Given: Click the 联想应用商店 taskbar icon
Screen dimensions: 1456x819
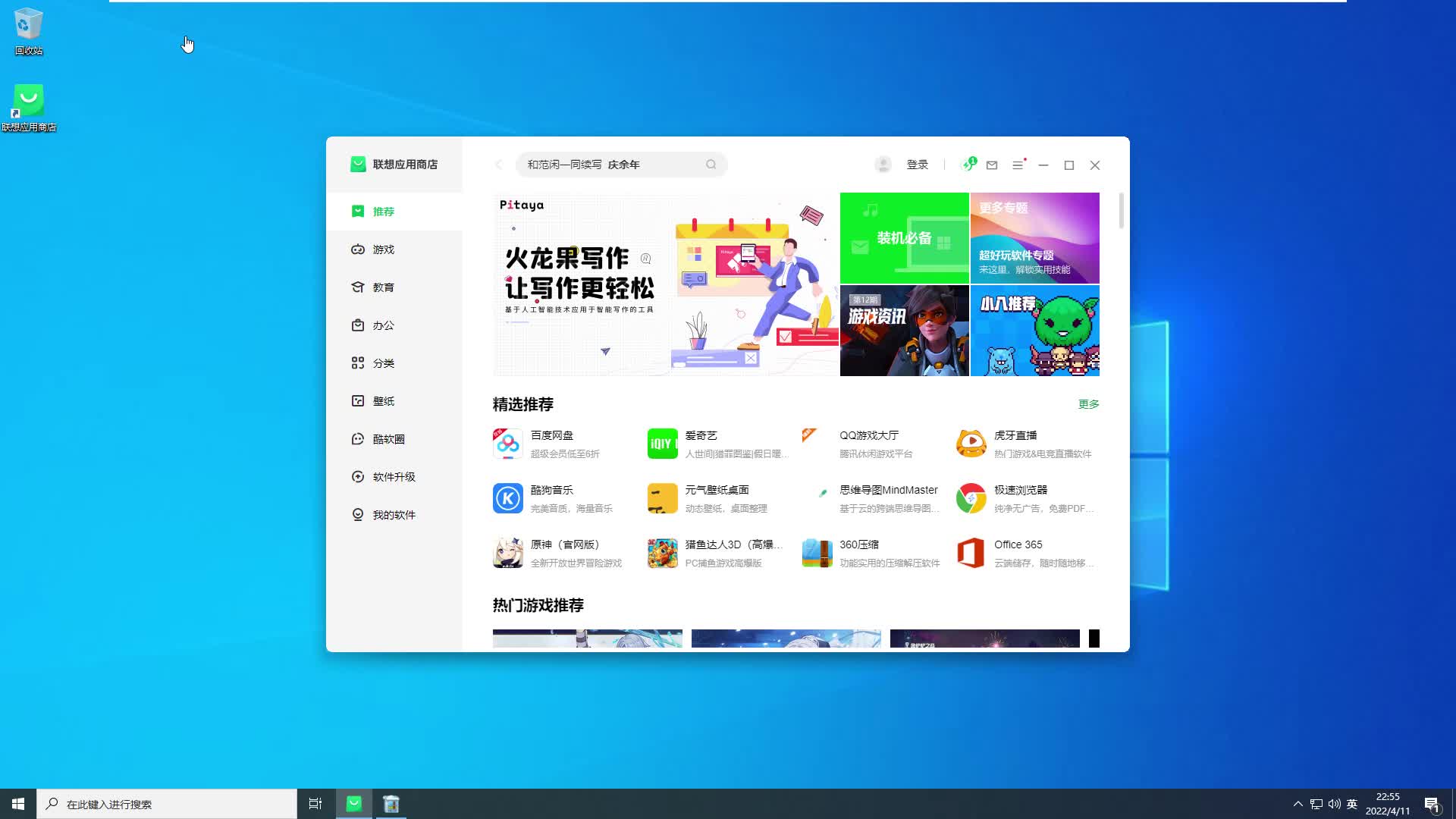Looking at the screenshot, I should tap(354, 804).
